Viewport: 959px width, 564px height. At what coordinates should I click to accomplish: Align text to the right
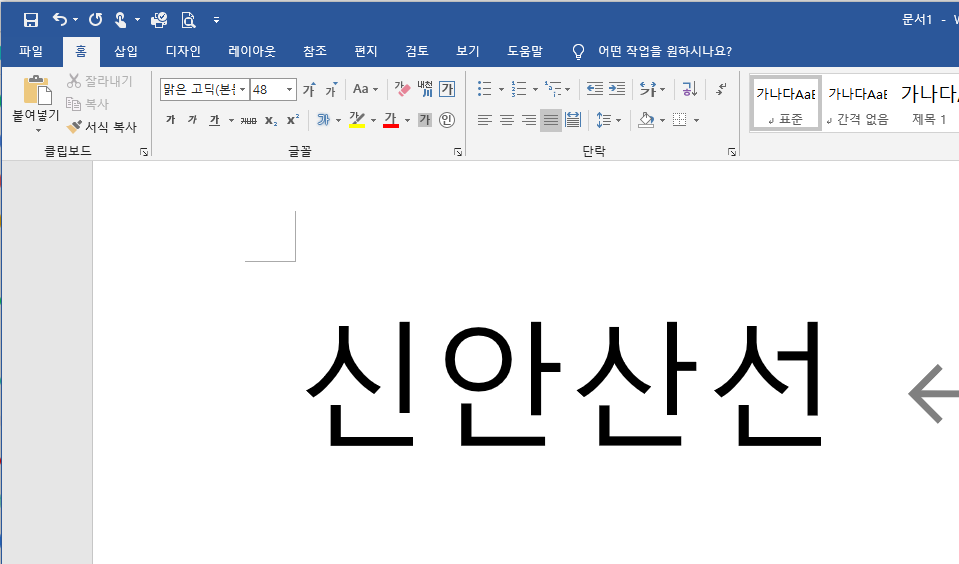[x=528, y=120]
